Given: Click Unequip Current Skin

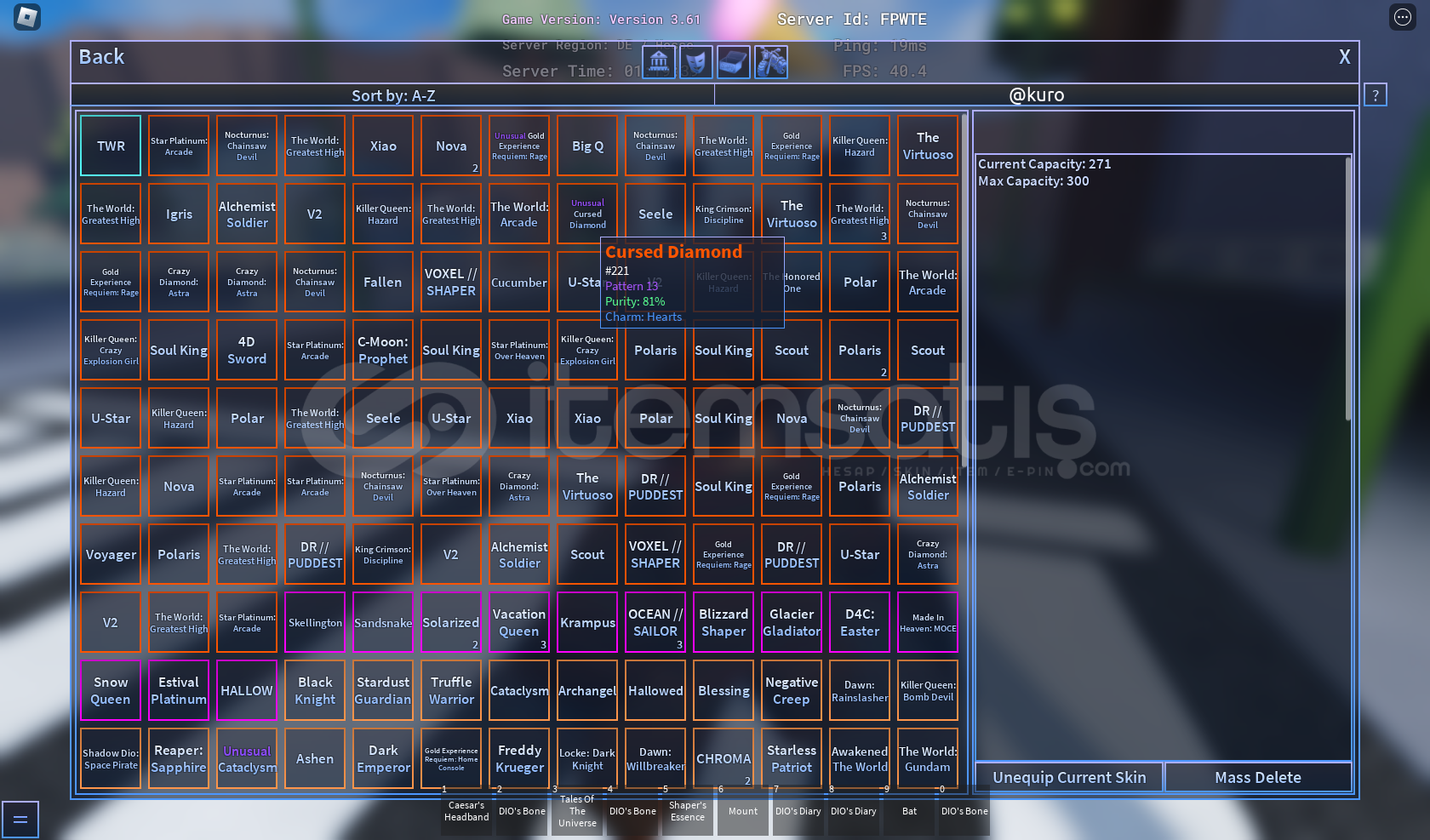Looking at the screenshot, I should pyautogui.click(x=1069, y=777).
